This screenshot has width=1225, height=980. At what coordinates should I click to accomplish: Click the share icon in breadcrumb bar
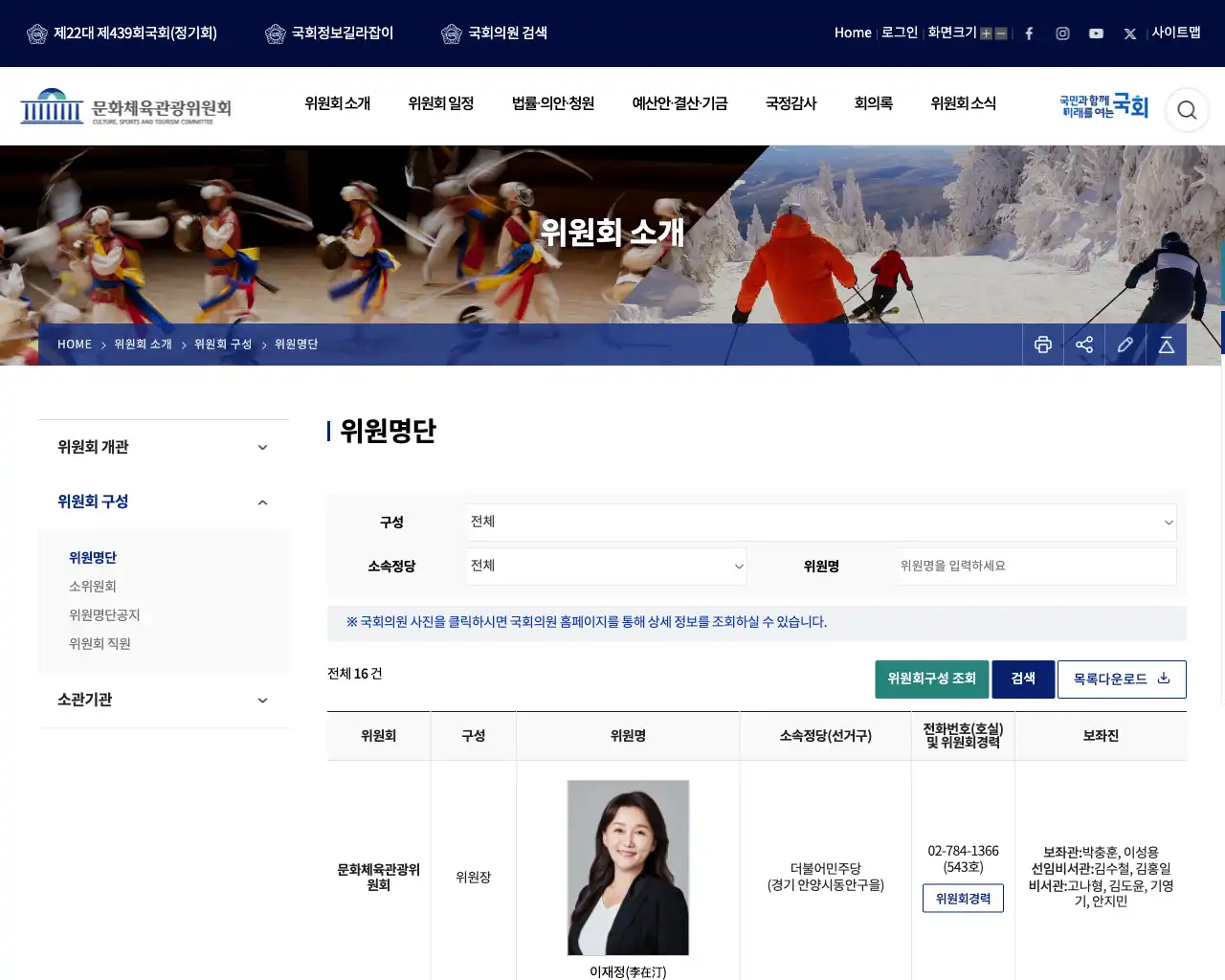[1084, 345]
